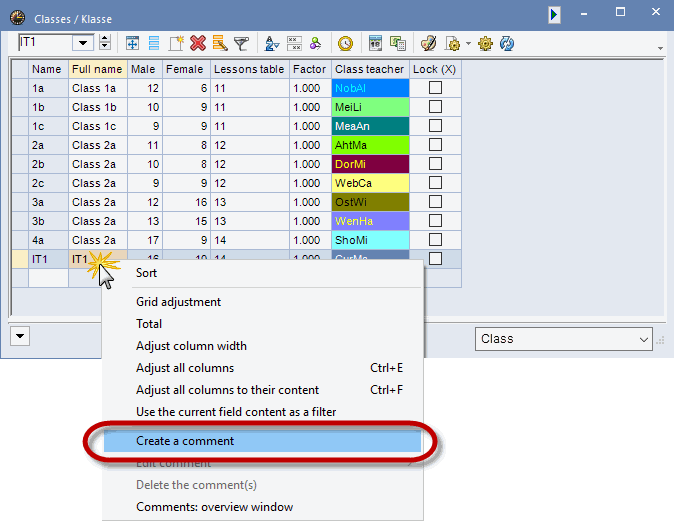Viewport: 674px width, 521px height.
Task: Click the maroon DorMi class teacher cell
Action: click(x=370, y=164)
